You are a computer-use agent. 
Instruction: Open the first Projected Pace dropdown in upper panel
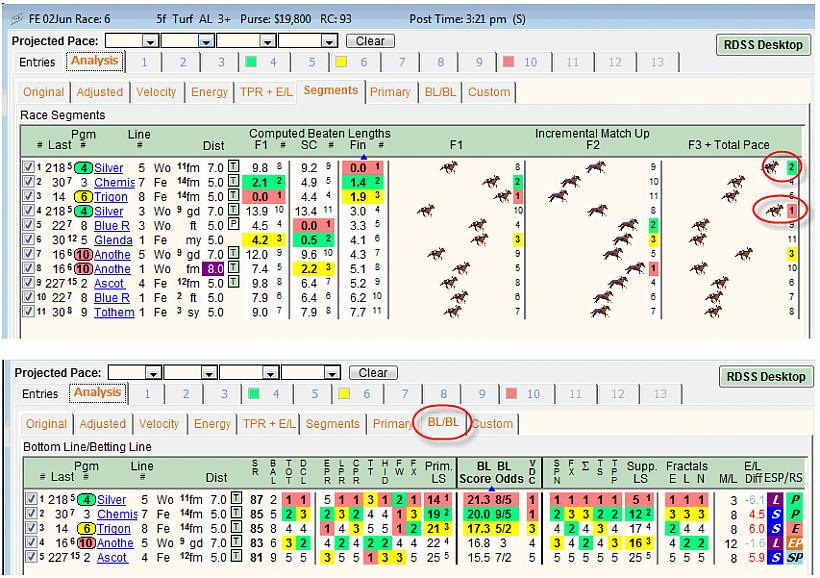click(x=151, y=41)
